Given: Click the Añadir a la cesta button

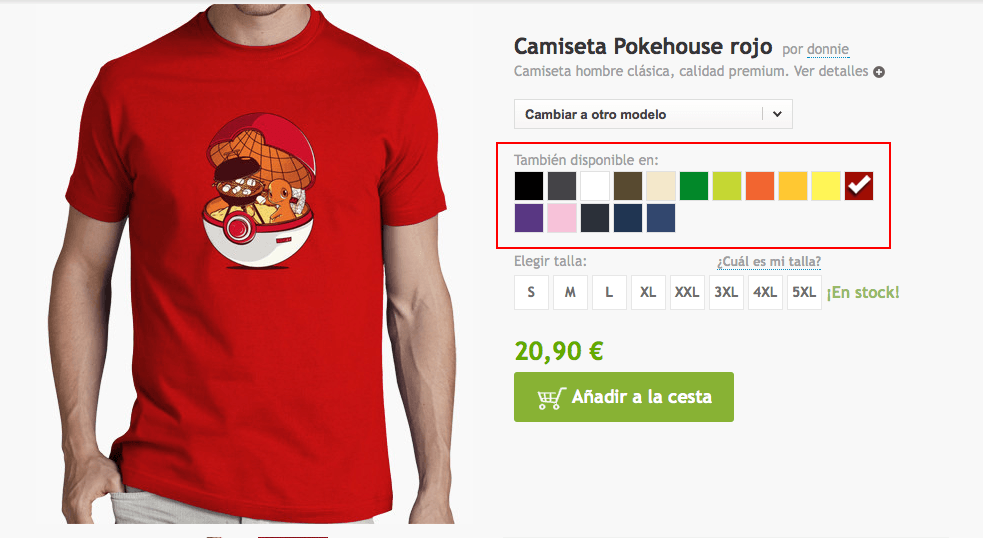Looking at the screenshot, I should (x=624, y=397).
